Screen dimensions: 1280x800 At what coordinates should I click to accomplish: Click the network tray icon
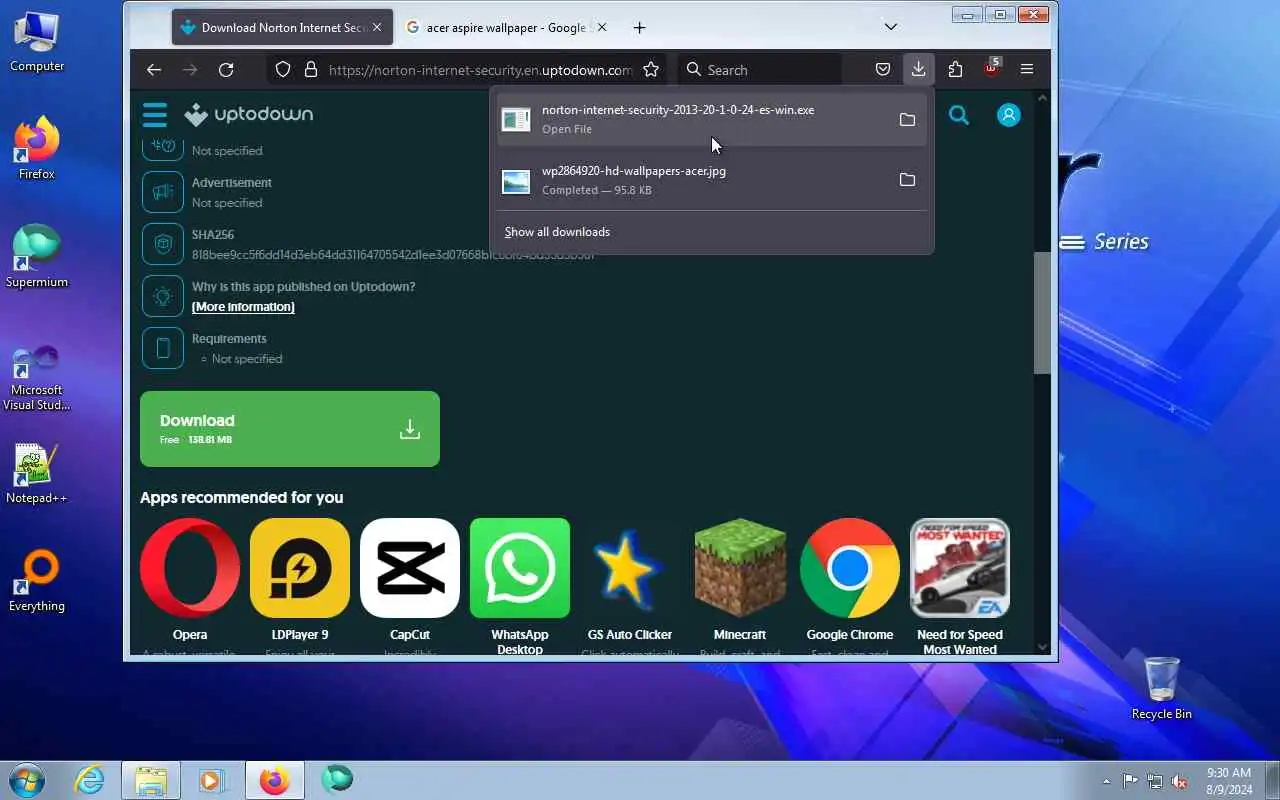1155,781
